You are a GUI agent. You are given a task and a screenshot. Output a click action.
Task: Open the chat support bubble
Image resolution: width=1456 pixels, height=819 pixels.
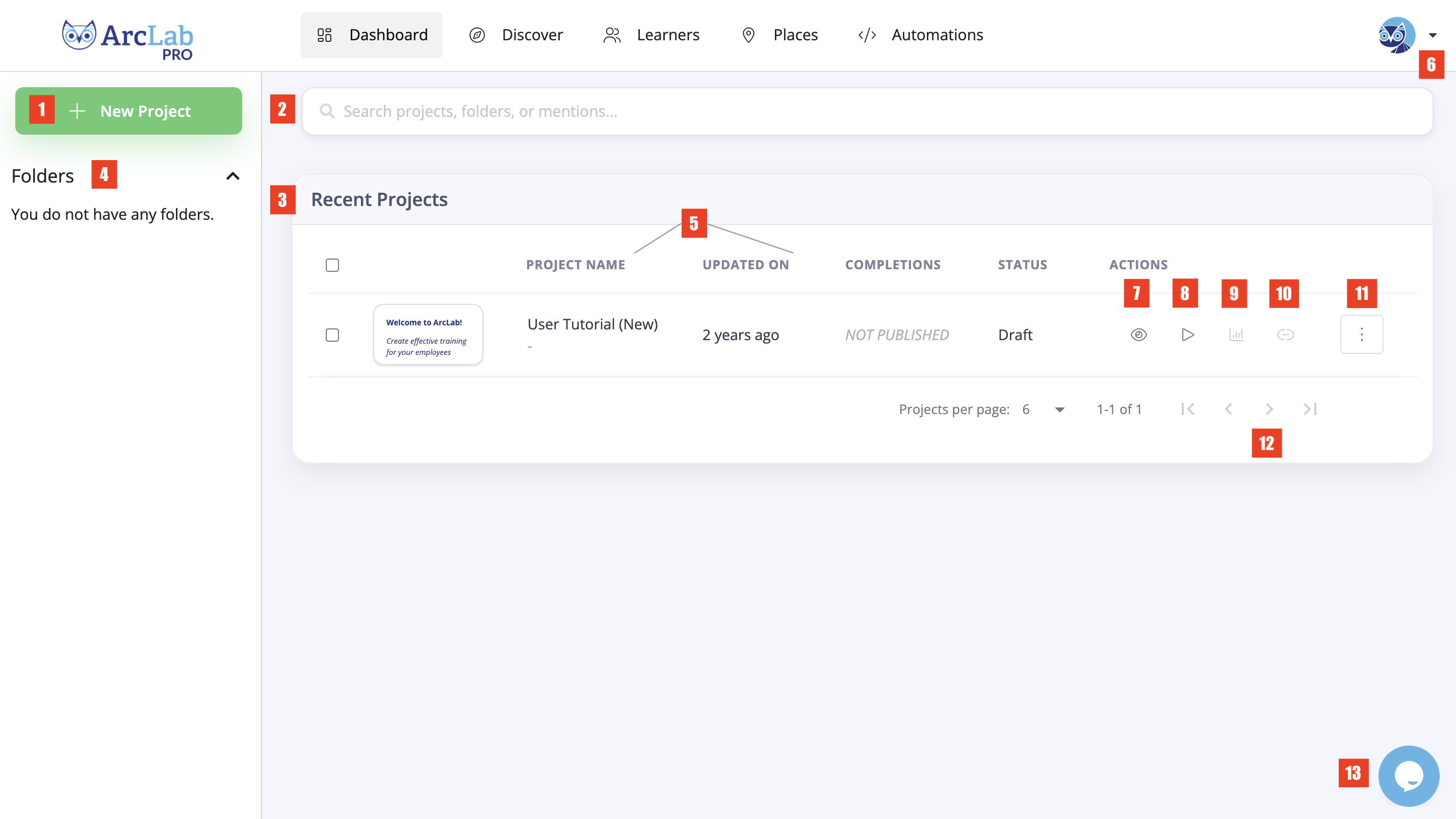click(1409, 776)
